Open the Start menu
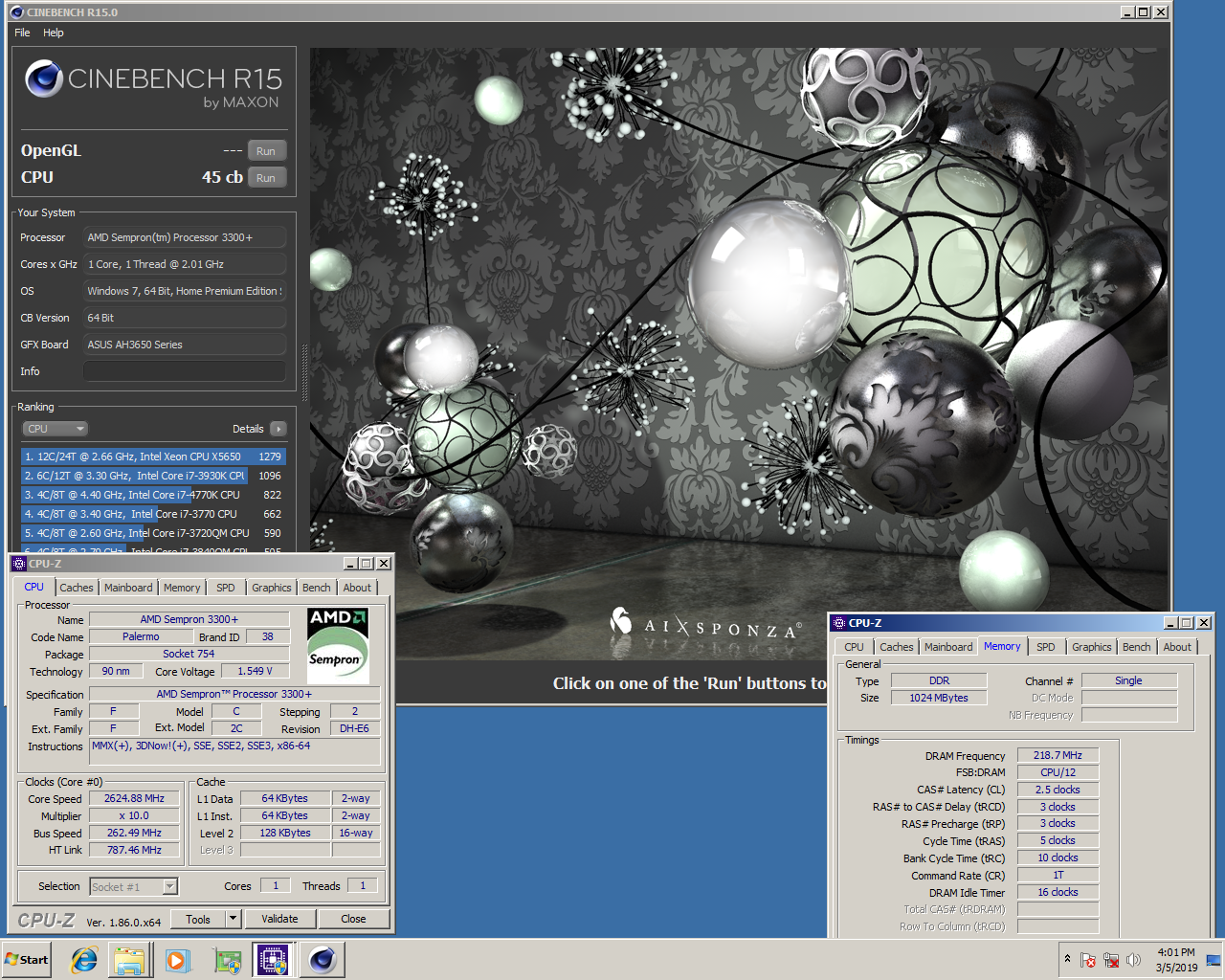The width and height of the screenshot is (1225, 980). click(27, 960)
